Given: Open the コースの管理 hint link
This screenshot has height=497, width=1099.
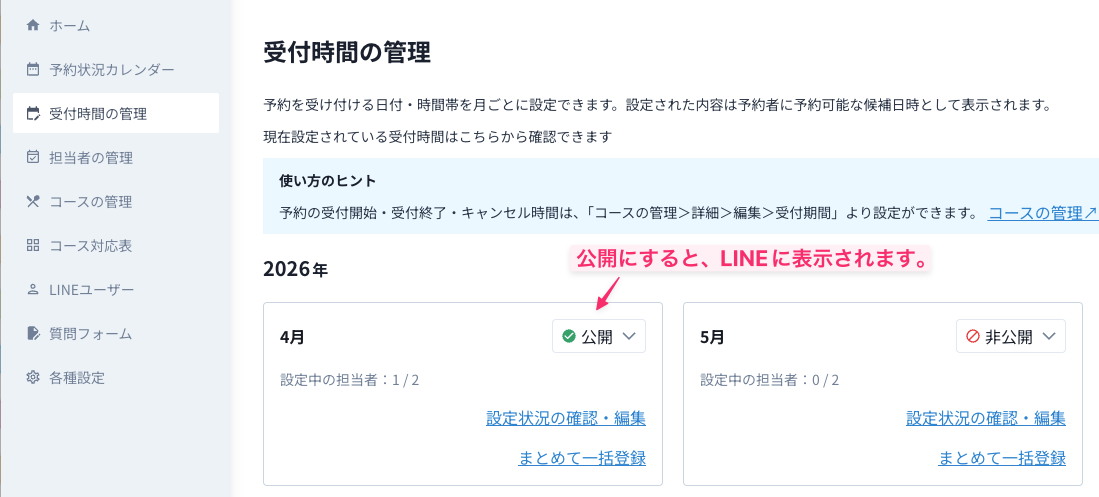Looking at the screenshot, I should [1042, 213].
